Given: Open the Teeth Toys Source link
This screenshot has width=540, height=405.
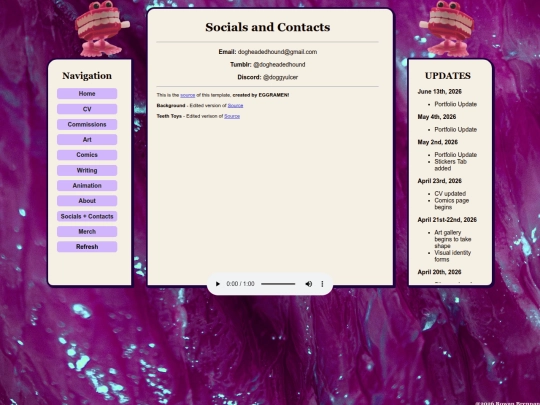Looking at the screenshot, I should click(232, 116).
